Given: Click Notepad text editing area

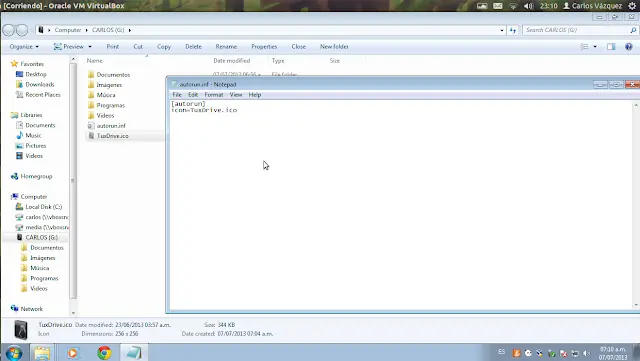Looking at the screenshot, I should click(x=401, y=205).
